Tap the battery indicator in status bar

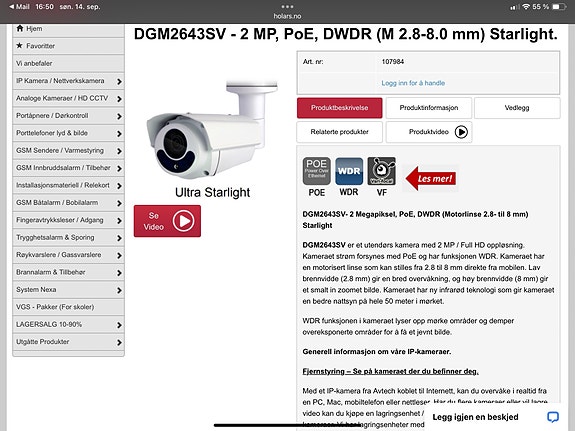click(559, 7)
